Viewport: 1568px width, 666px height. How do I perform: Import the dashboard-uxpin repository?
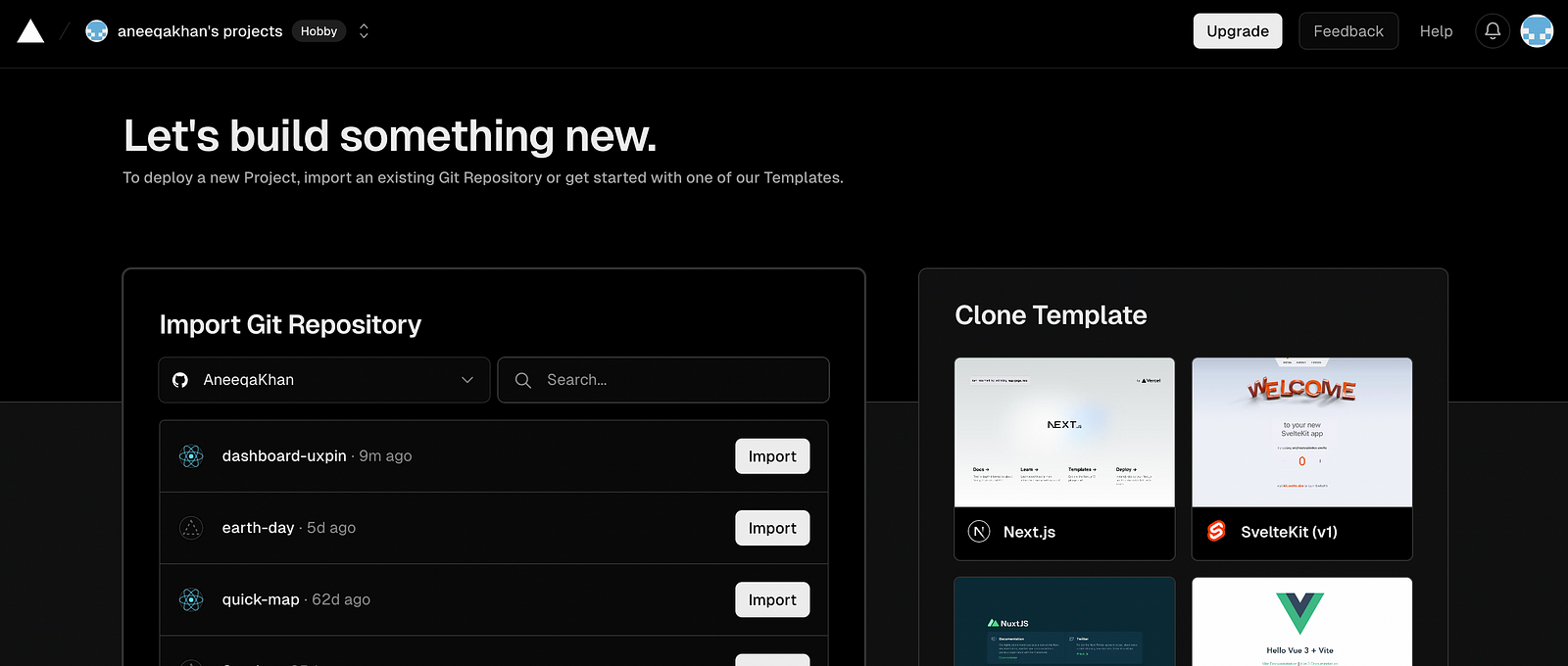click(772, 456)
